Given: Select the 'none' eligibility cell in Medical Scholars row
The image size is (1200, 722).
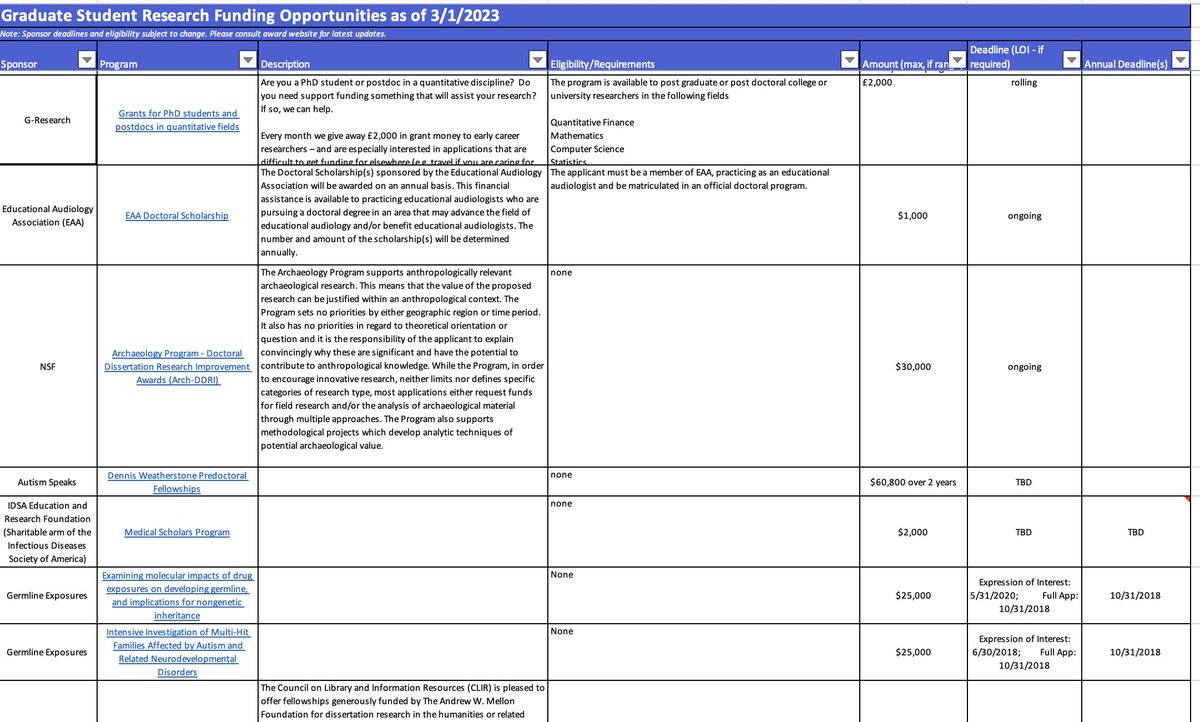Looking at the screenshot, I should (704, 532).
